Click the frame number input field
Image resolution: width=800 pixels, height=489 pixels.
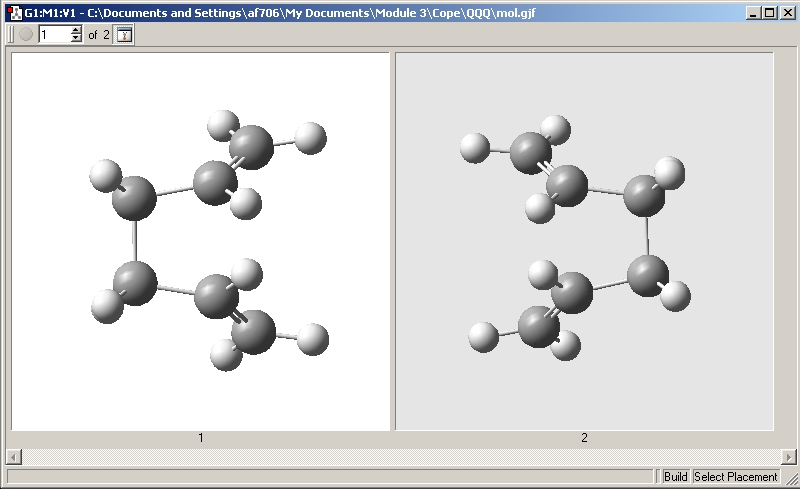click(x=54, y=35)
